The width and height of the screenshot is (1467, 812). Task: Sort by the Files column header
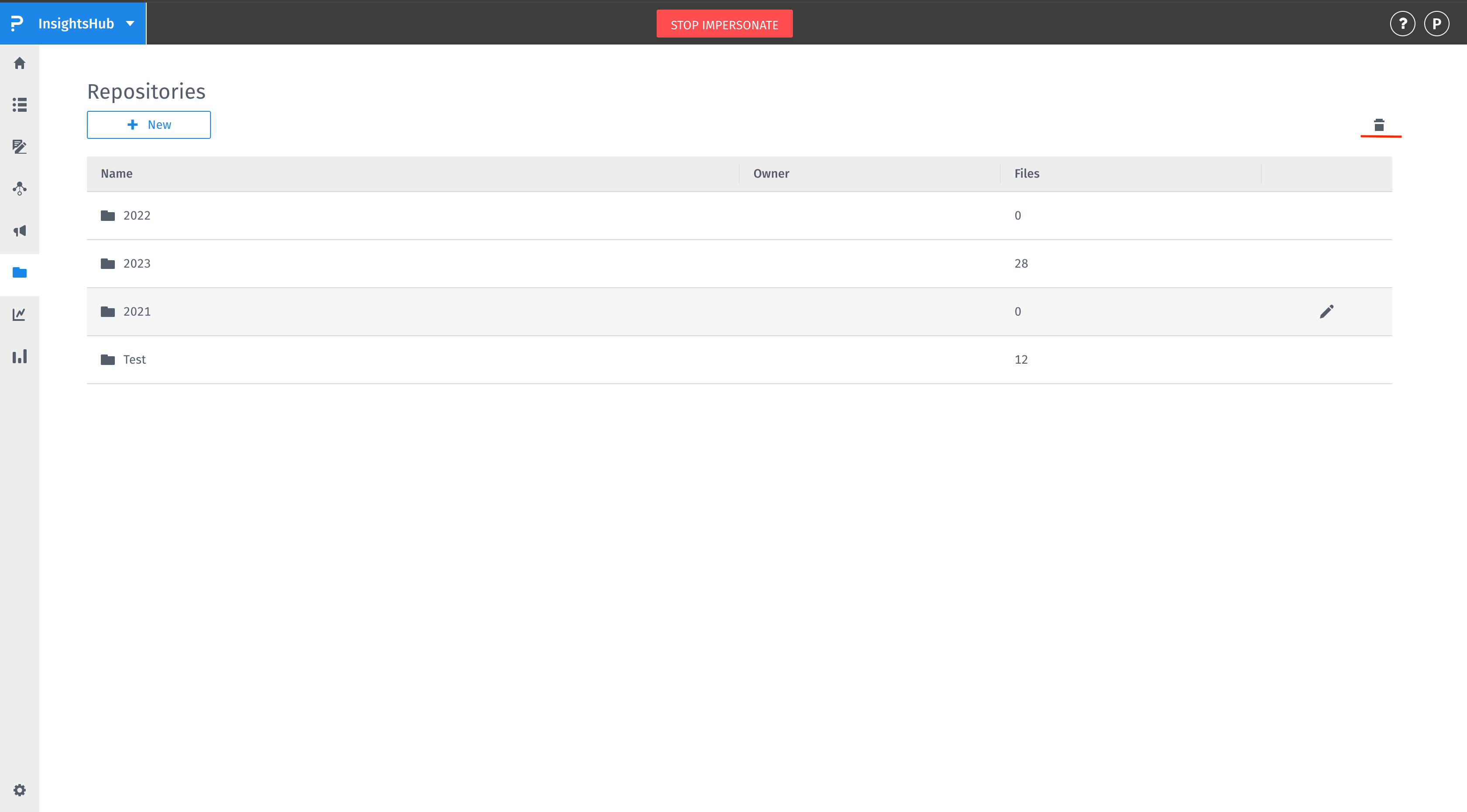(x=1027, y=174)
